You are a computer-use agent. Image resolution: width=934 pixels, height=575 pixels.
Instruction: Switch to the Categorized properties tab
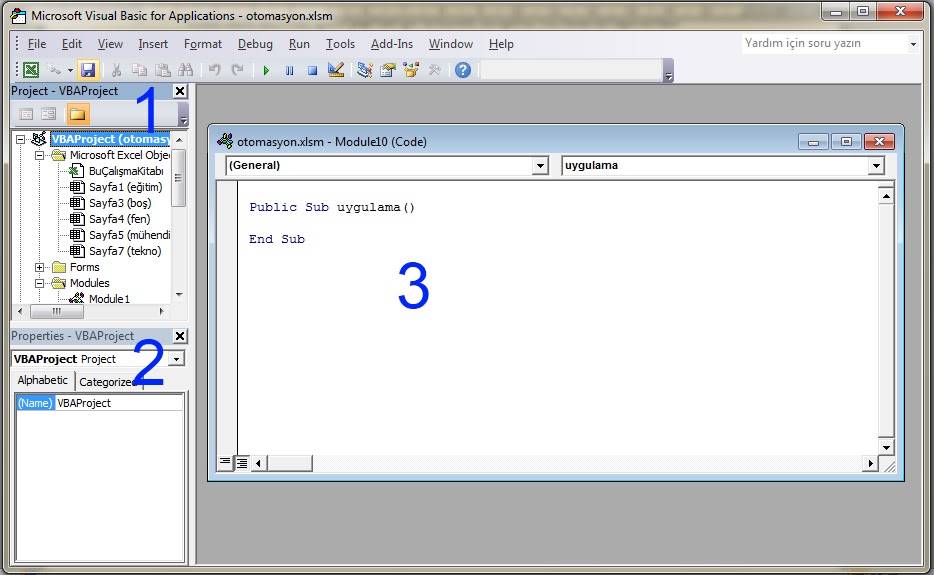click(107, 382)
